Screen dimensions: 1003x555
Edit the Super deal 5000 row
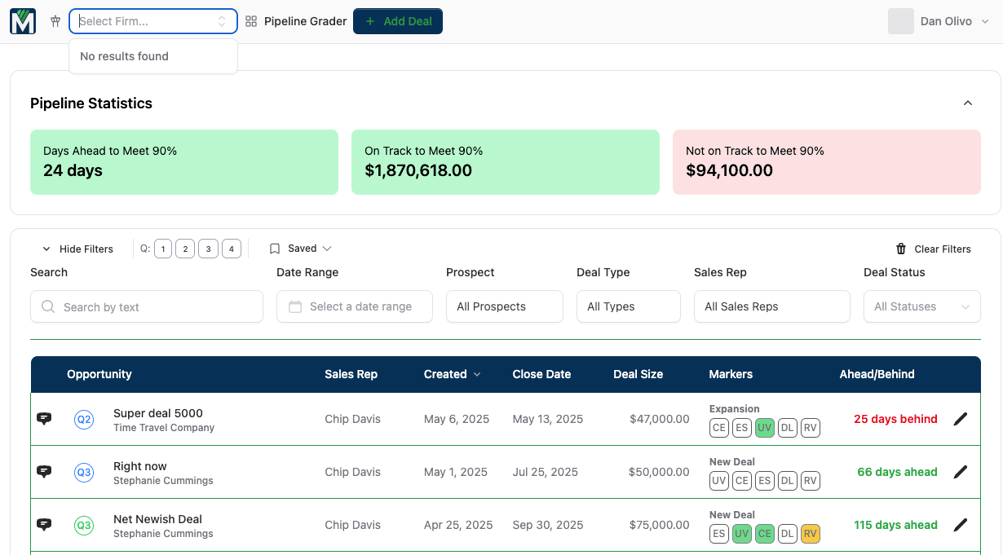(960, 419)
